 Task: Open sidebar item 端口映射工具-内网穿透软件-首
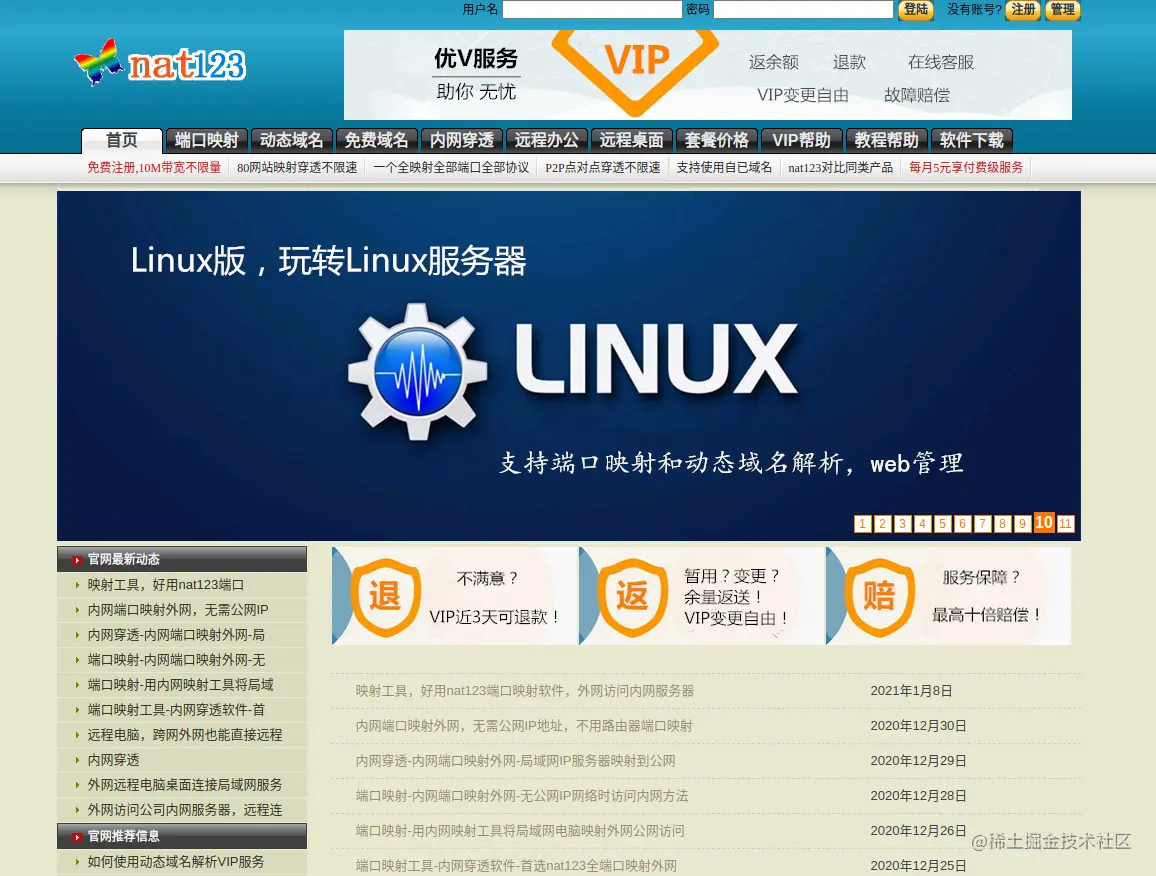[176, 710]
